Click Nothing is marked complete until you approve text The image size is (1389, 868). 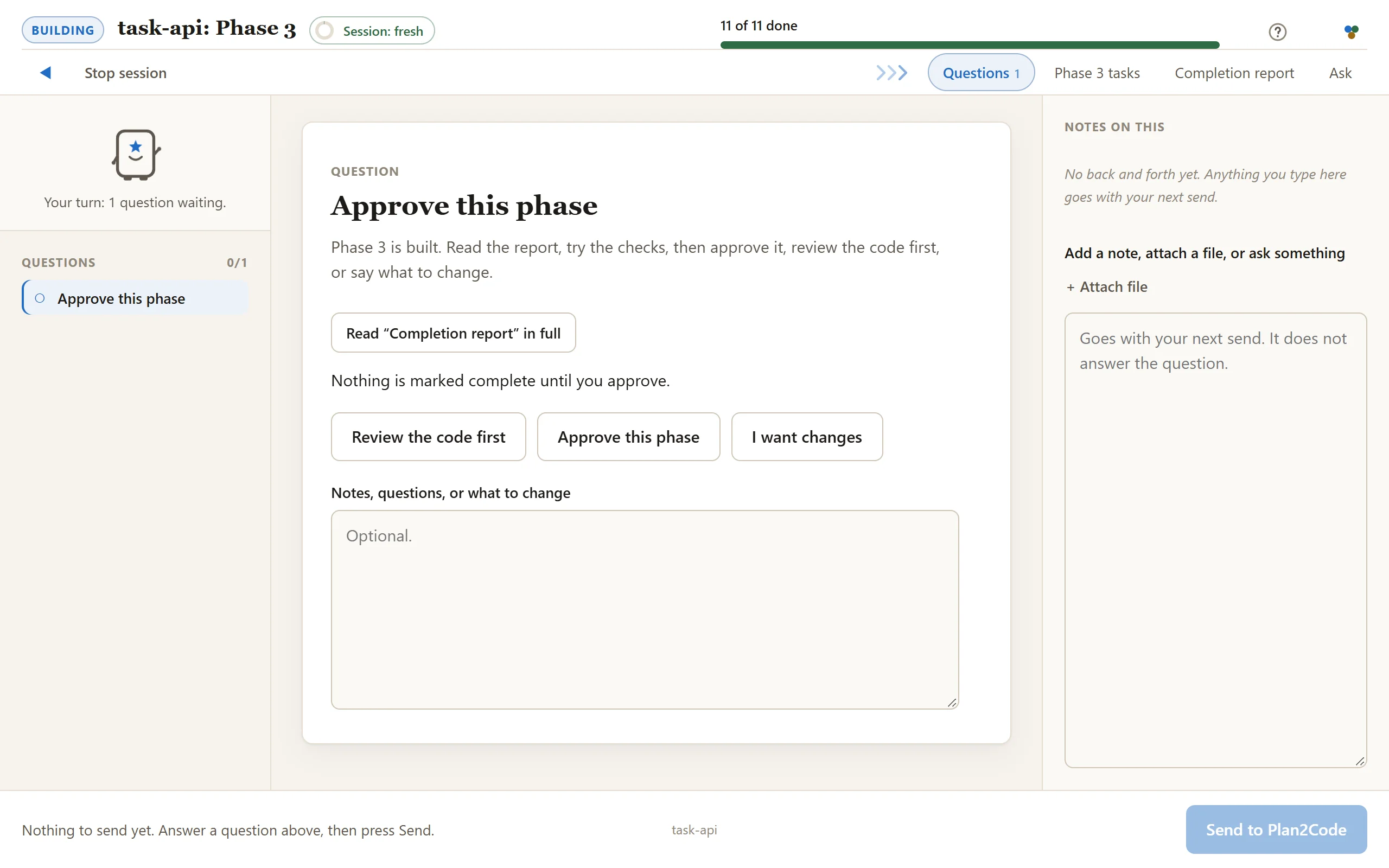coord(500,381)
